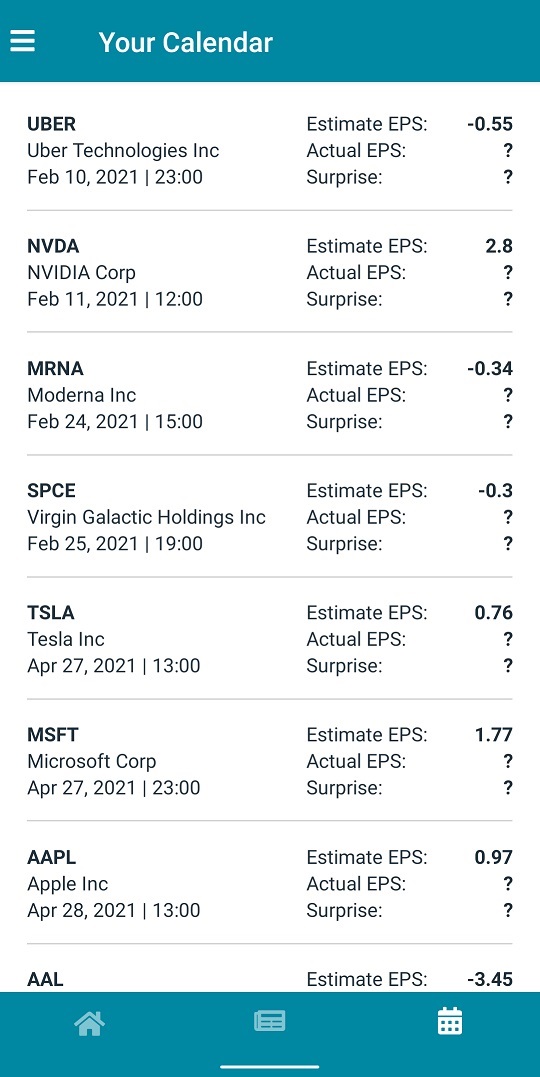This screenshot has width=540, height=1077.
Task: Tap the Your Calendar title
Action: [185, 42]
